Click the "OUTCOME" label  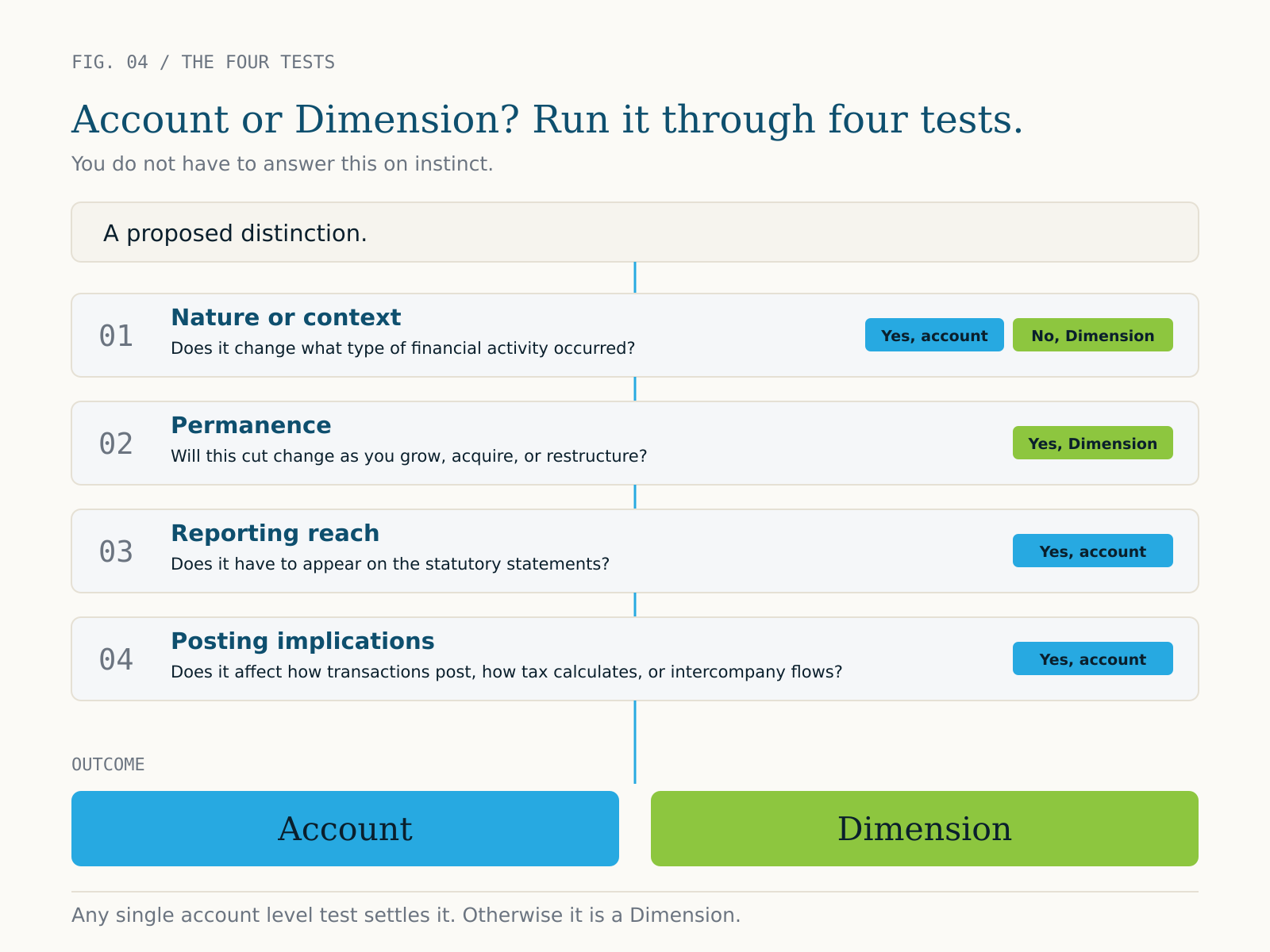point(108,764)
